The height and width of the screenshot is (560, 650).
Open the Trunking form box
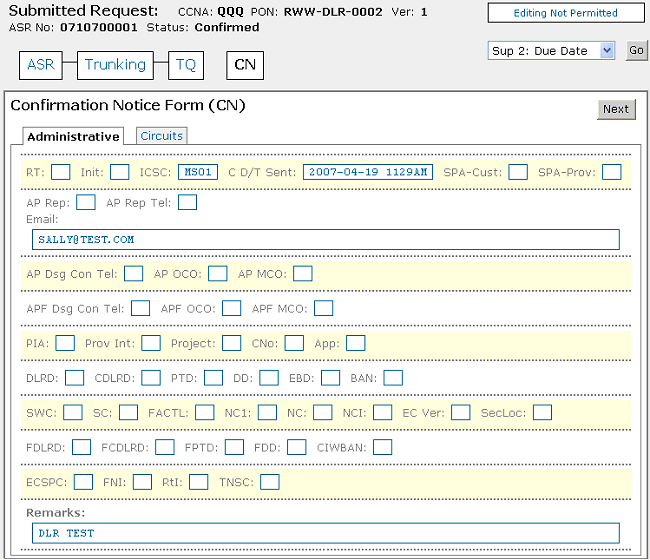click(x=115, y=65)
